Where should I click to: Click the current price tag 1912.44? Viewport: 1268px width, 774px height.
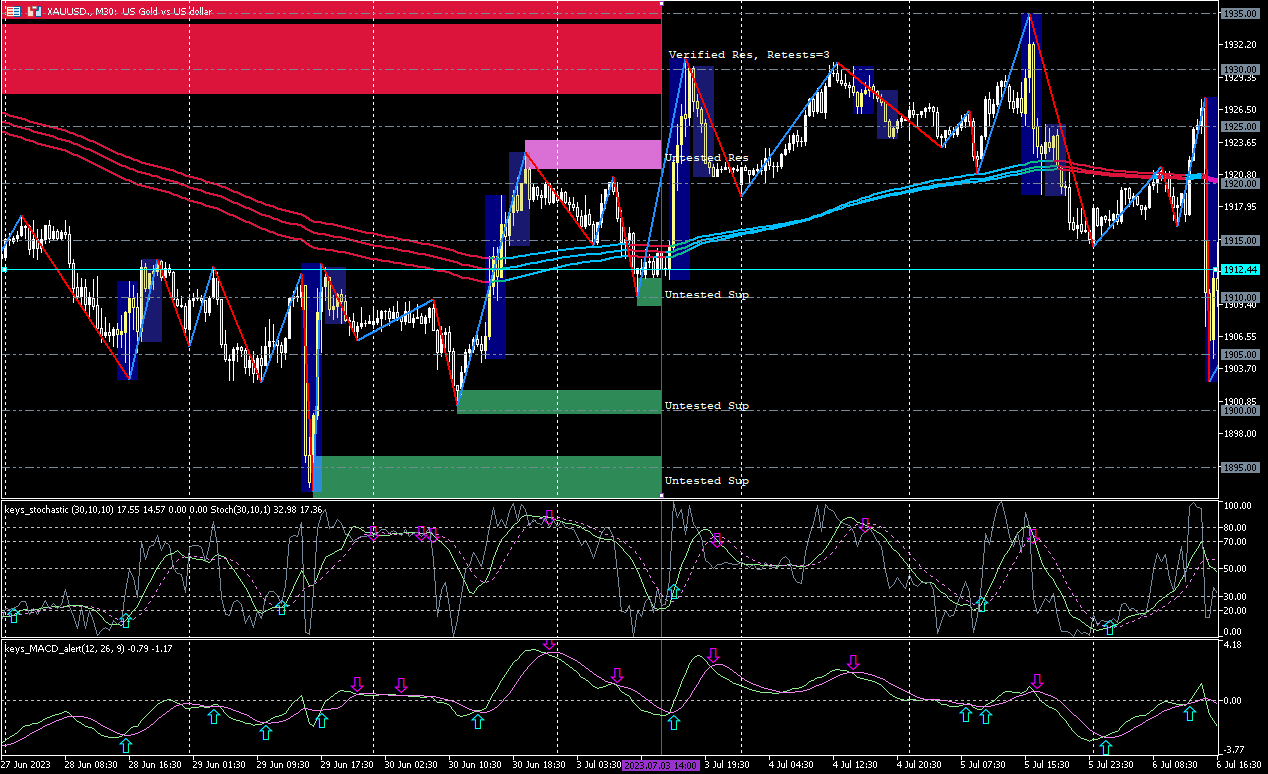[x=1240, y=270]
